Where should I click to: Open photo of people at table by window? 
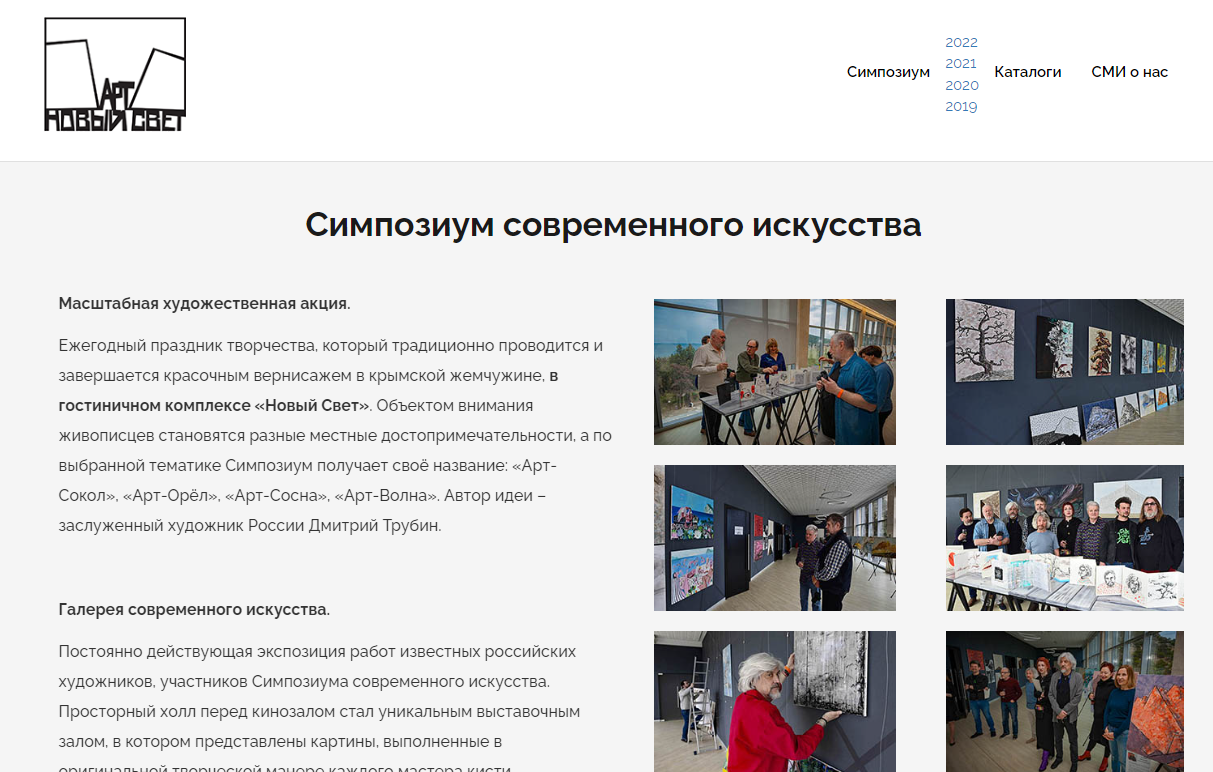tap(774, 372)
